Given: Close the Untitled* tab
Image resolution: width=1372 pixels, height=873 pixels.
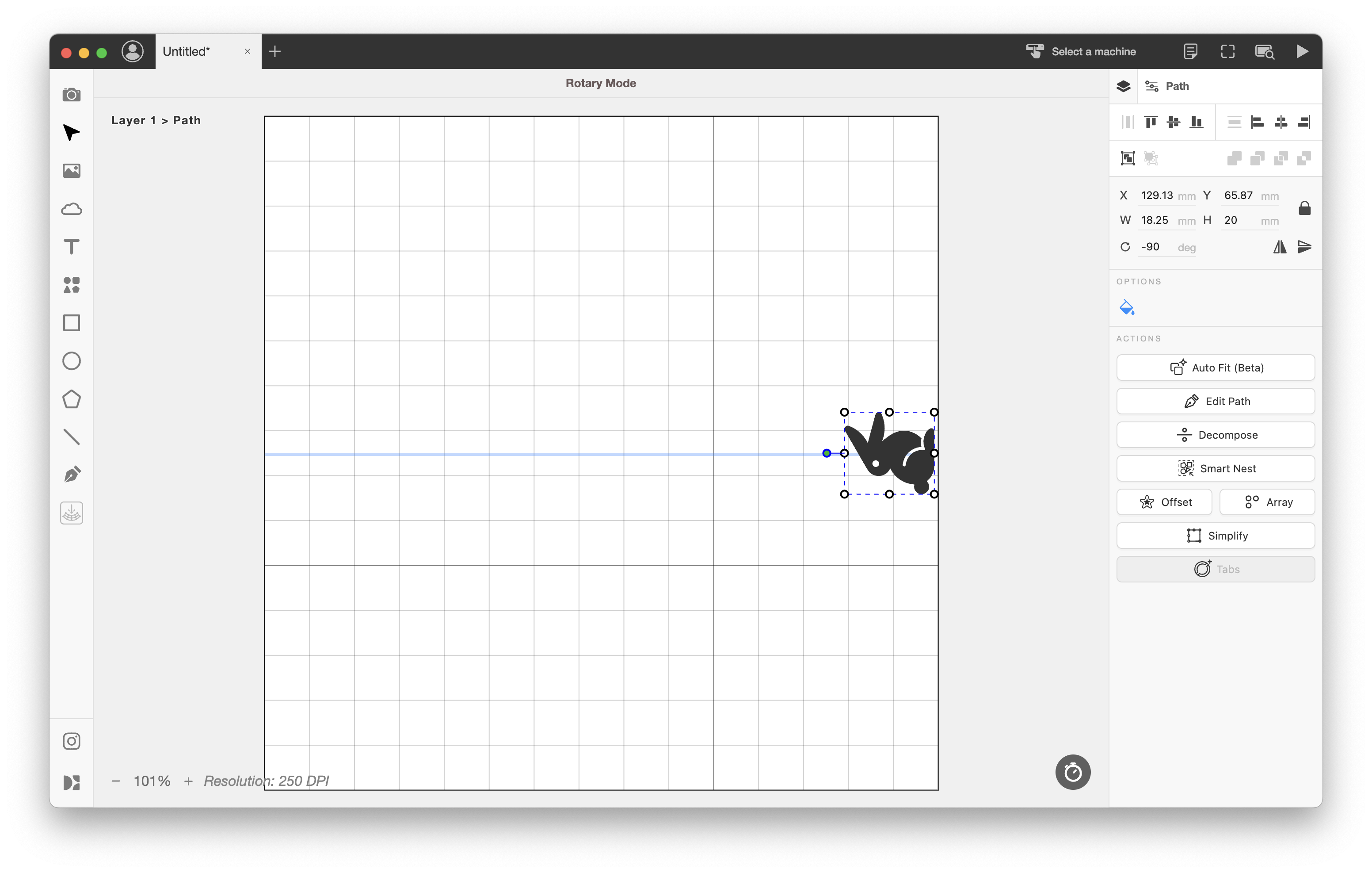Looking at the screenshot, I should pos(247,51).
